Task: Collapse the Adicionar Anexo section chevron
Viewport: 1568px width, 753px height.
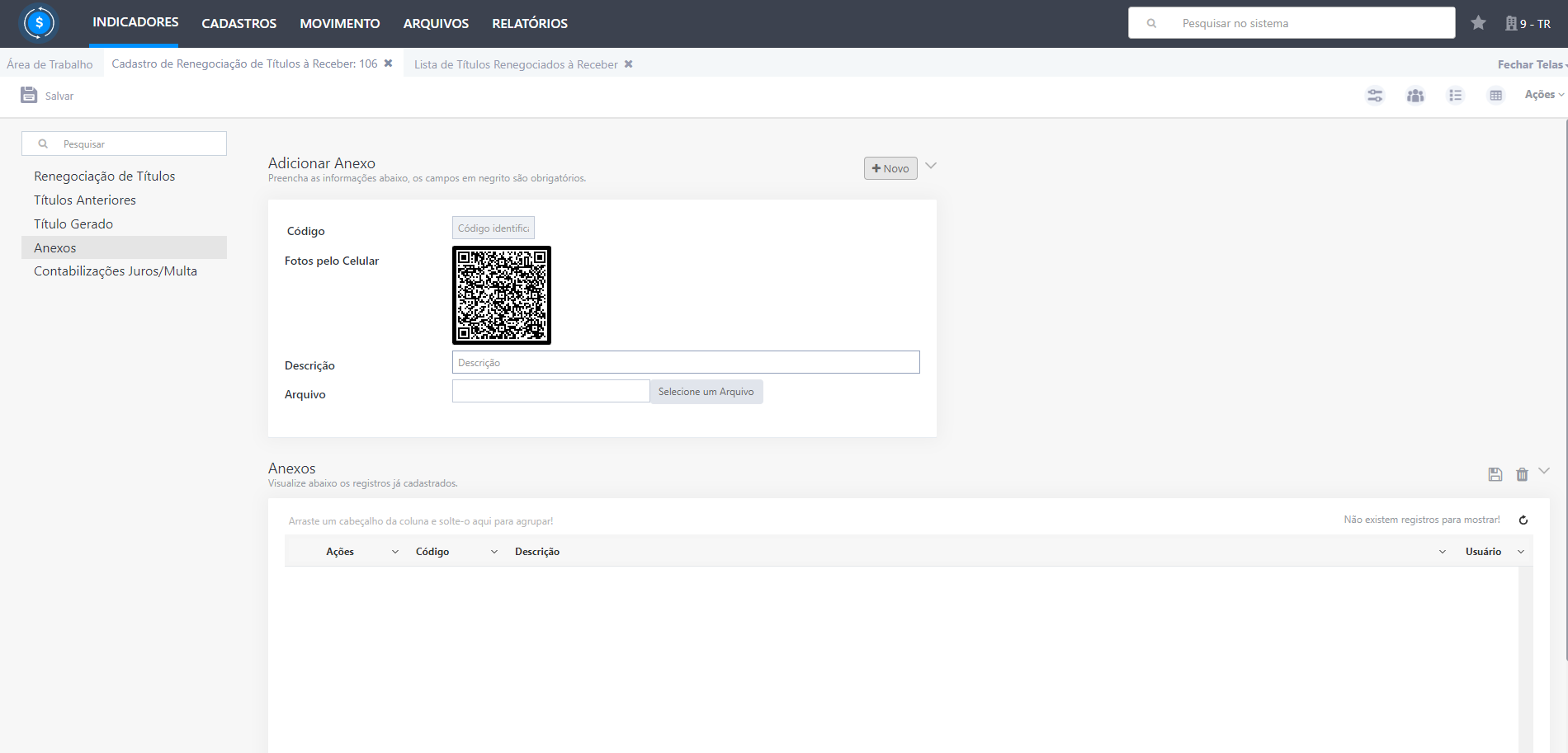Action: [931, 166]
